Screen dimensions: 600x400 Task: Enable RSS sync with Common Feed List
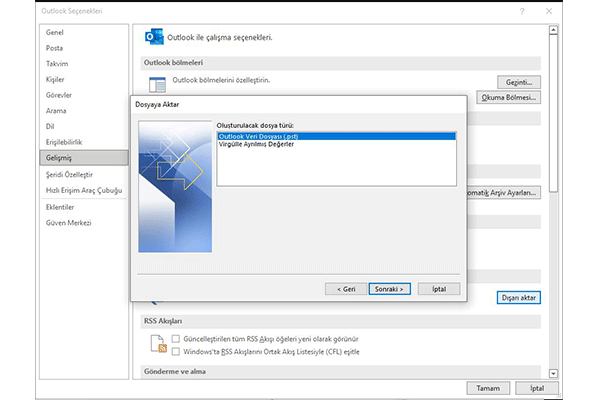point(176,351)
